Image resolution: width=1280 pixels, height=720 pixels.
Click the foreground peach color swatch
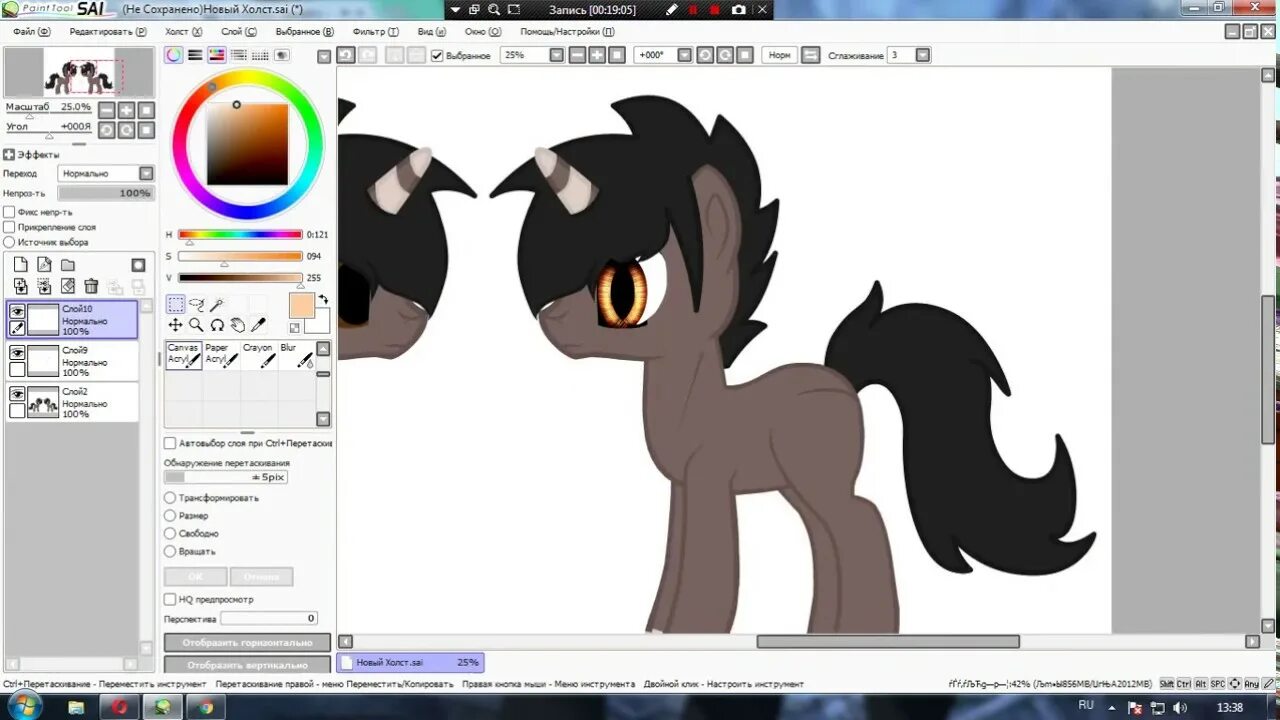pos(302,306)
